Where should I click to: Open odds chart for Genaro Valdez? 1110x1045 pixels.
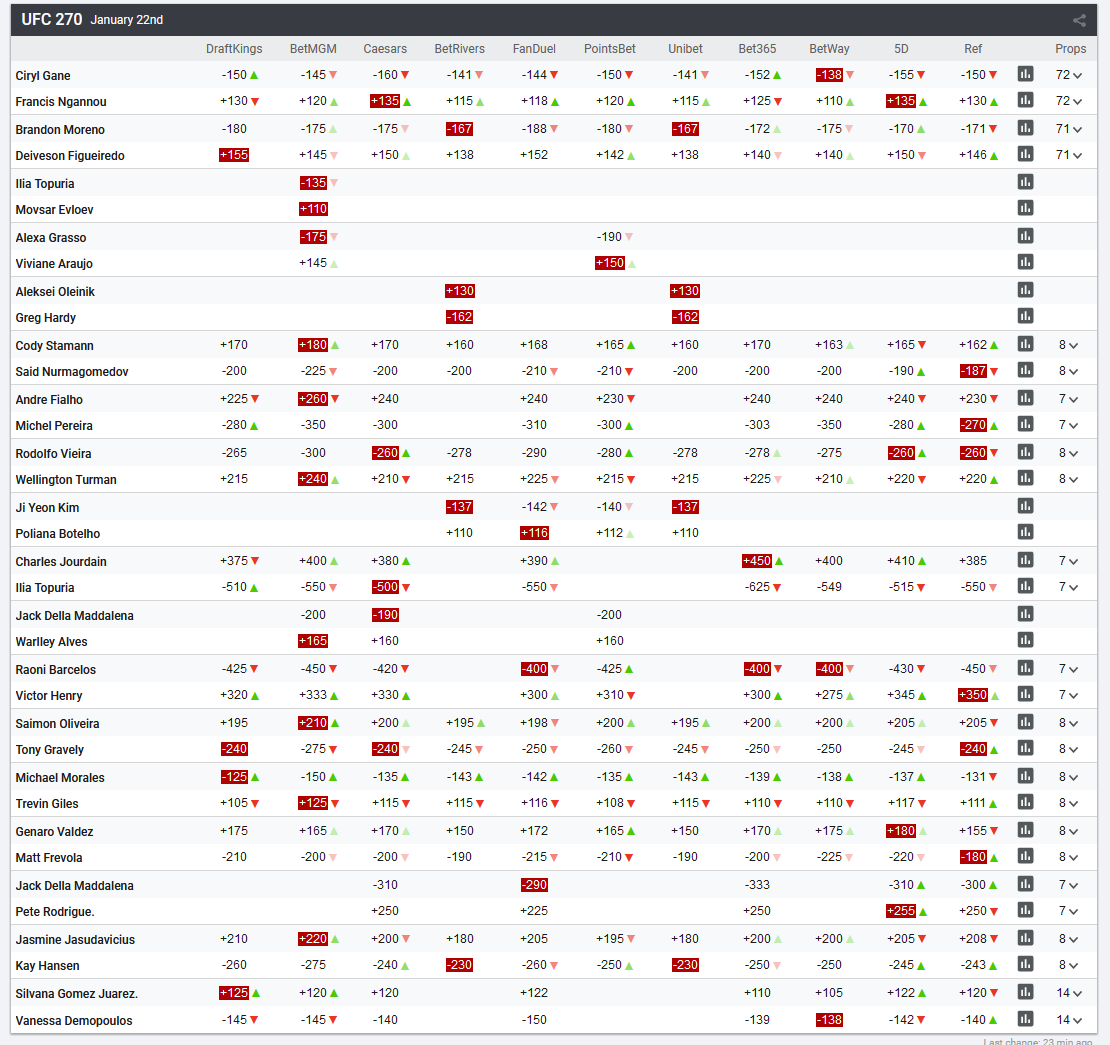(x=1025, y=830)
